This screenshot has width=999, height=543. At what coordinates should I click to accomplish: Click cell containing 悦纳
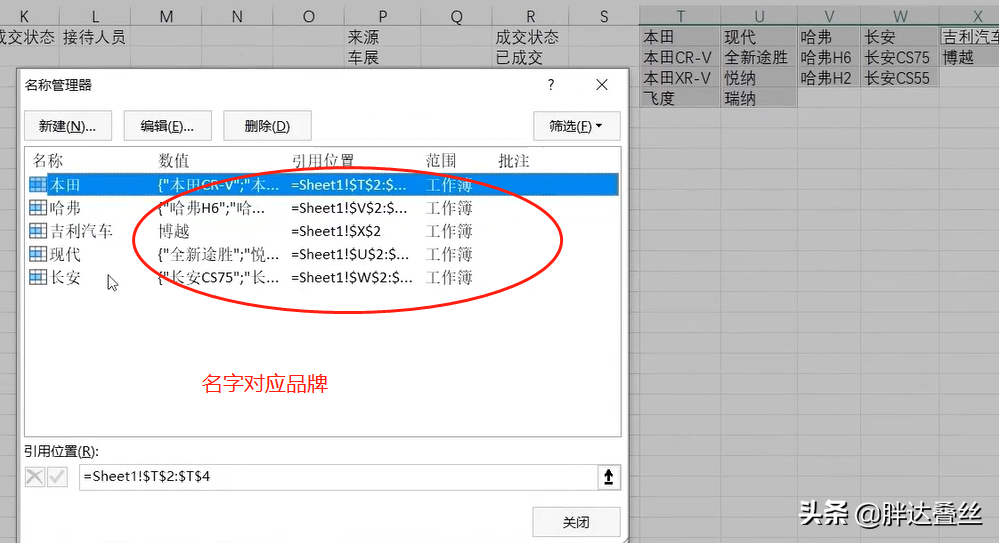pyautogui.click(x=759, y=78)
